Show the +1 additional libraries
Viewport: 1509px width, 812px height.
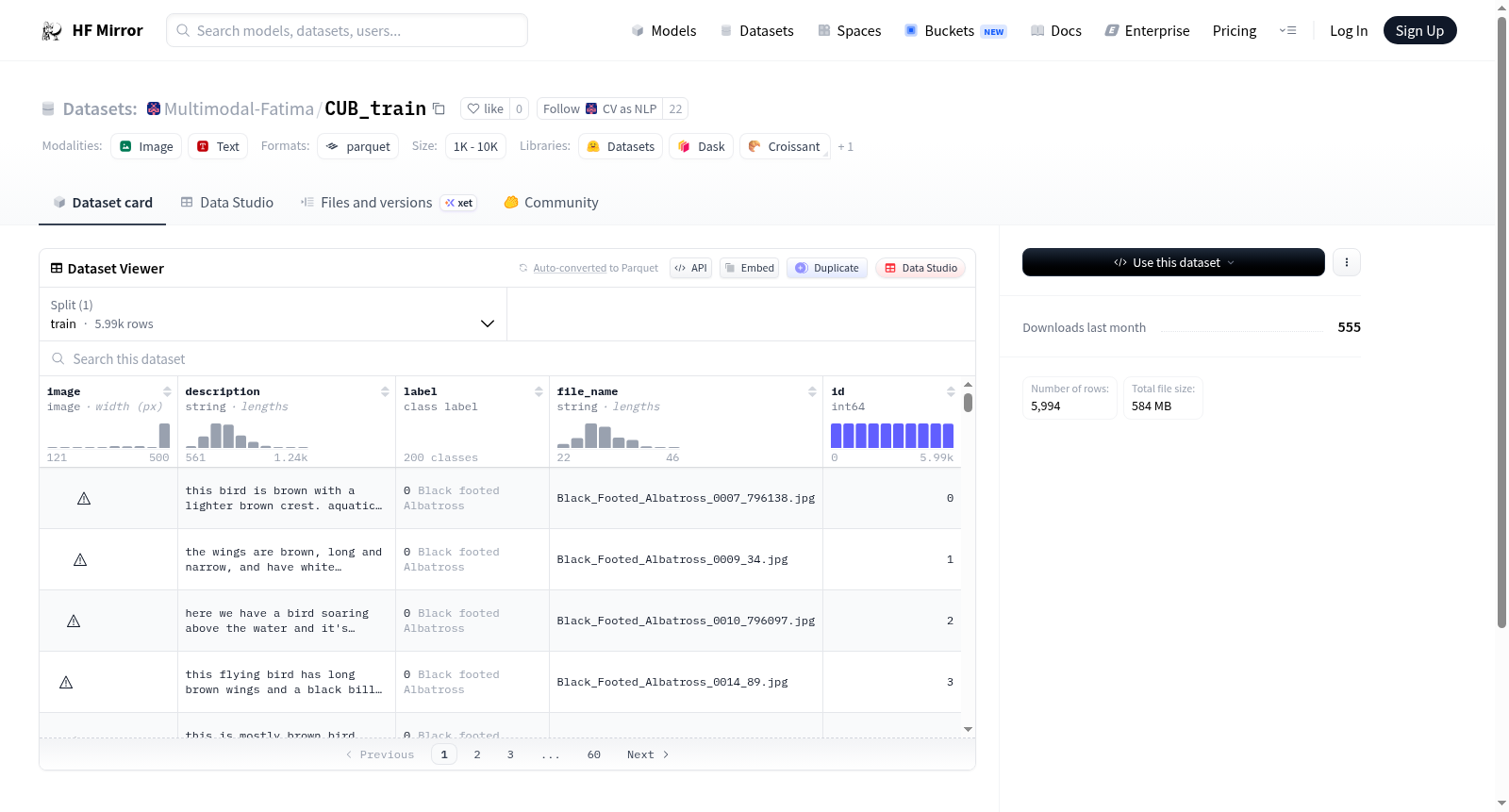845,147
